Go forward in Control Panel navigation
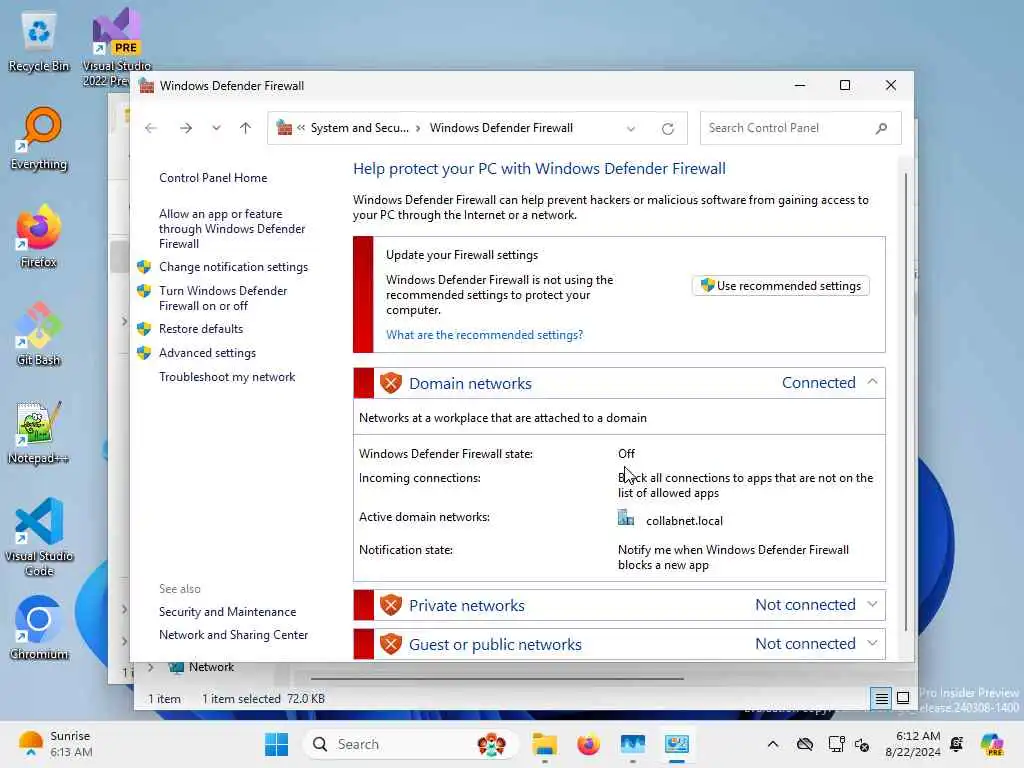The height and width of the screenshot is (768, 1024). coord(185,128)
